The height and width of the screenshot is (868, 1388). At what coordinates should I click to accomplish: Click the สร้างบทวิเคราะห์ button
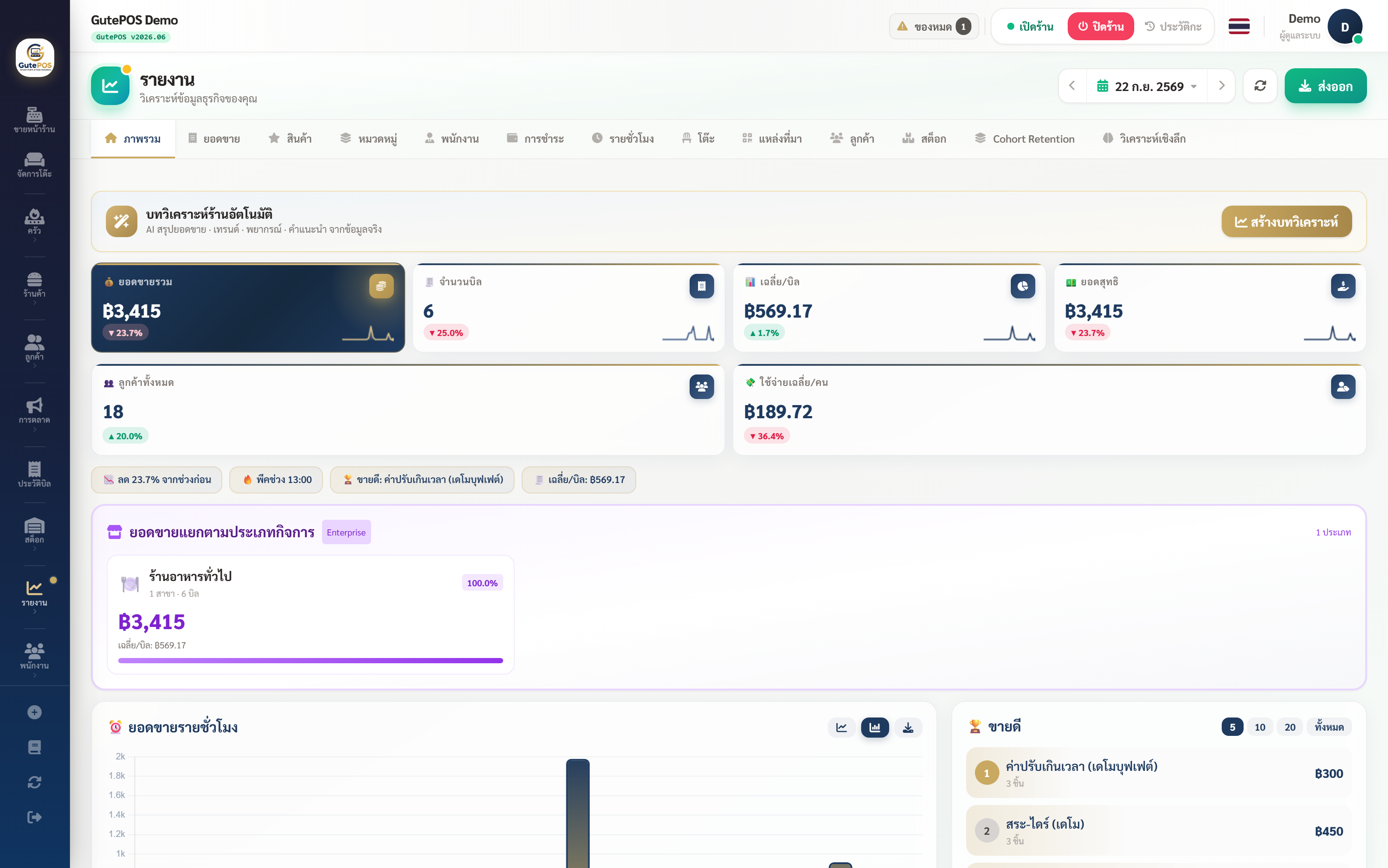click(1286, 221)
